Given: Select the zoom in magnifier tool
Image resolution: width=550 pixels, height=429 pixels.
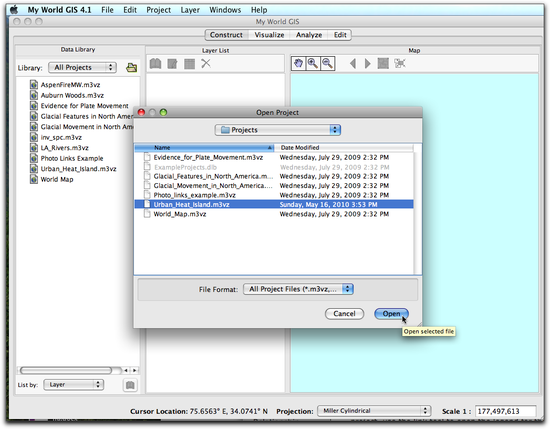Looking at the screenshot, I should coord(313,63).
